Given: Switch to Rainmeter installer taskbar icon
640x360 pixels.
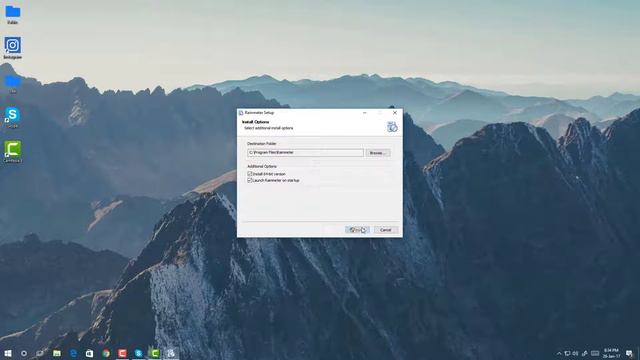Looking at the screenshot, I should coord(171,353).
